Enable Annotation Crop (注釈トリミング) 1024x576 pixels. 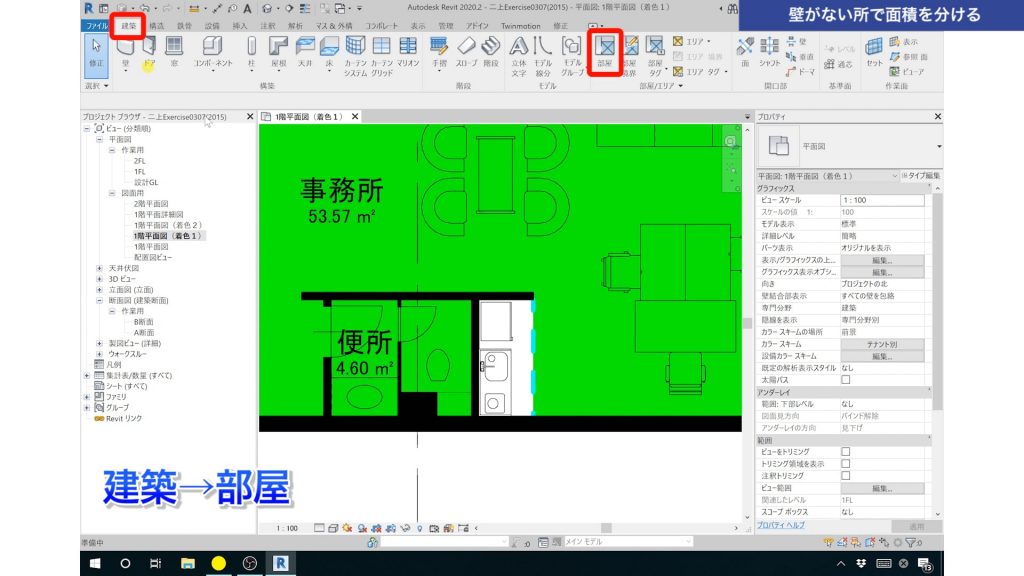847,475
